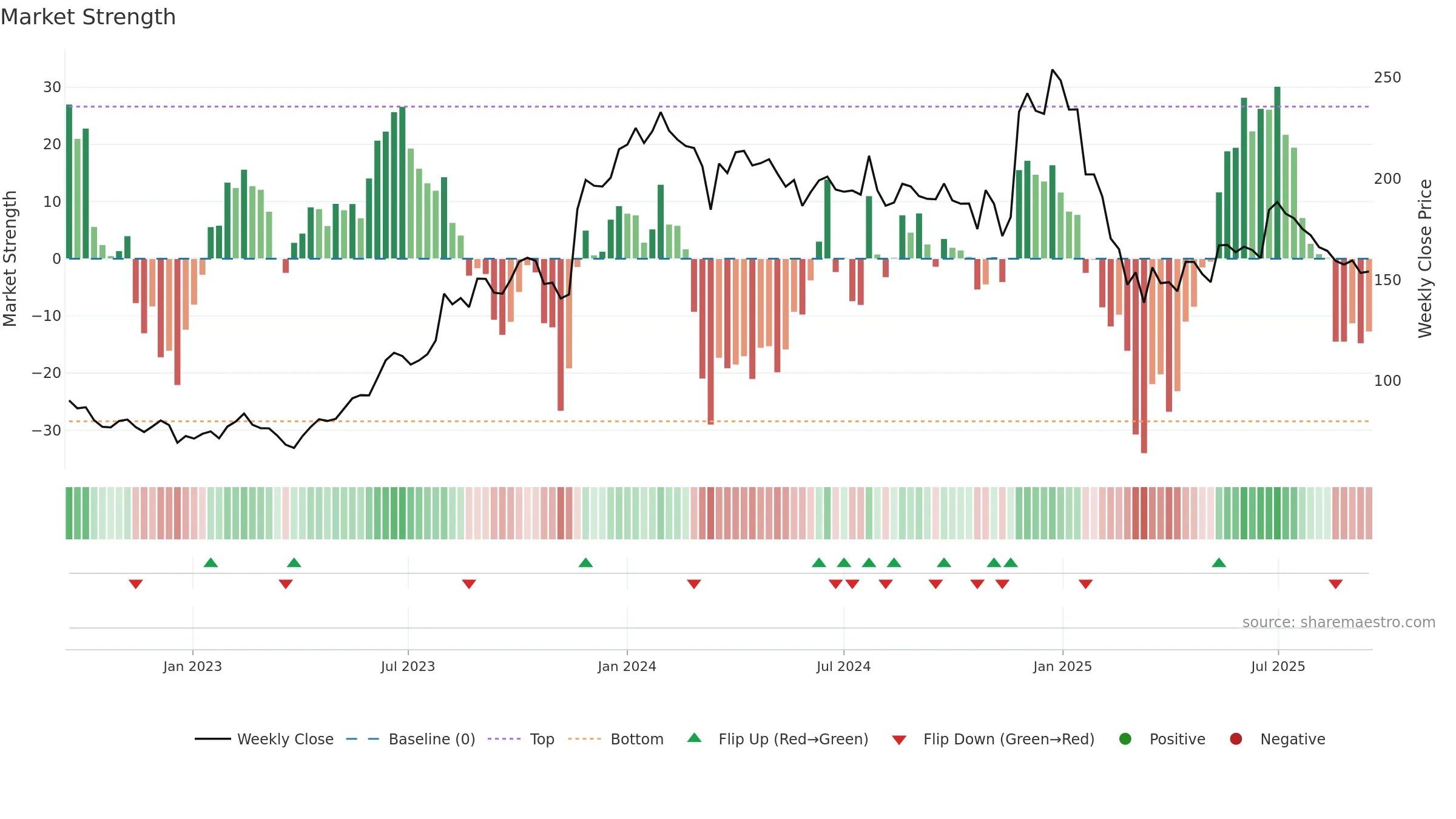This screenshot has width=1456, height=819.
Task: Click the weekly close price peak near Dec 2024
Action: coord(1052,70)
